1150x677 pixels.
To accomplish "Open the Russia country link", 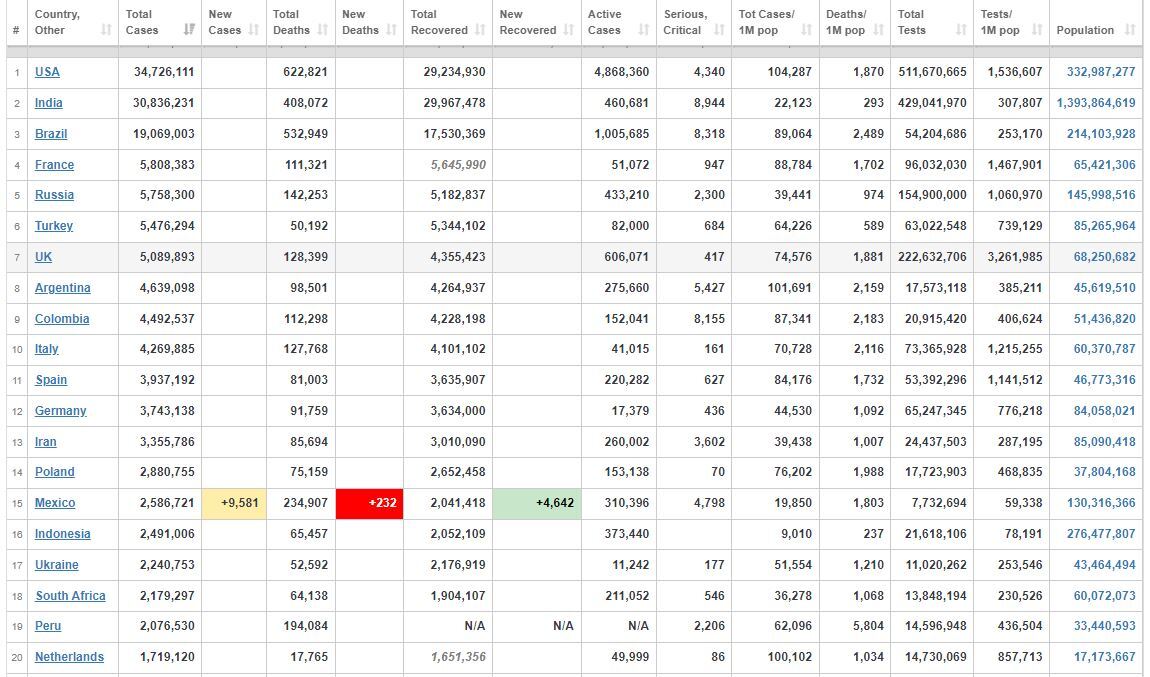I will (x=54, y=195).
